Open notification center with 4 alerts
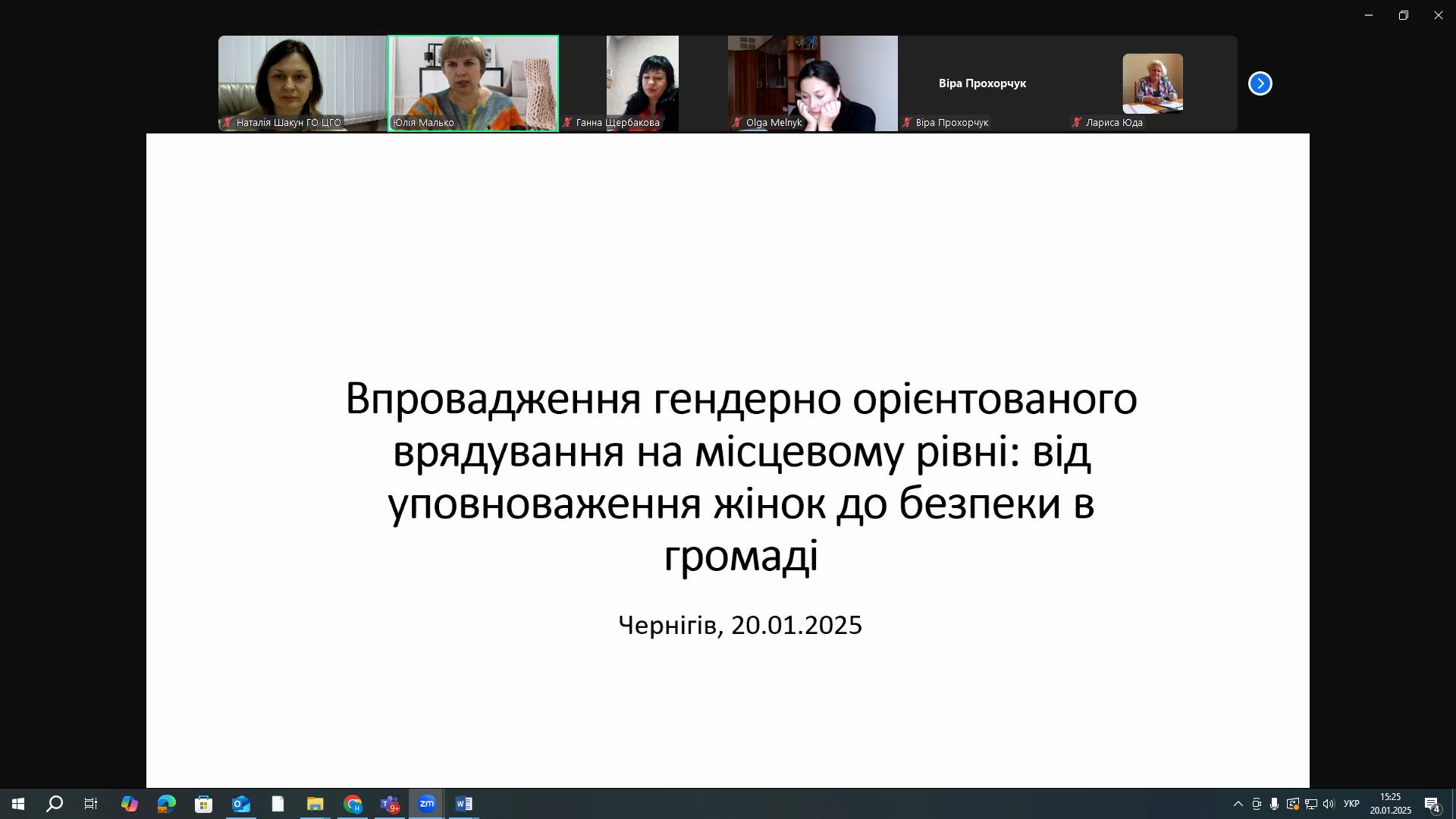The width and height of the screenshot is (1456, 819). point(1432,805)
